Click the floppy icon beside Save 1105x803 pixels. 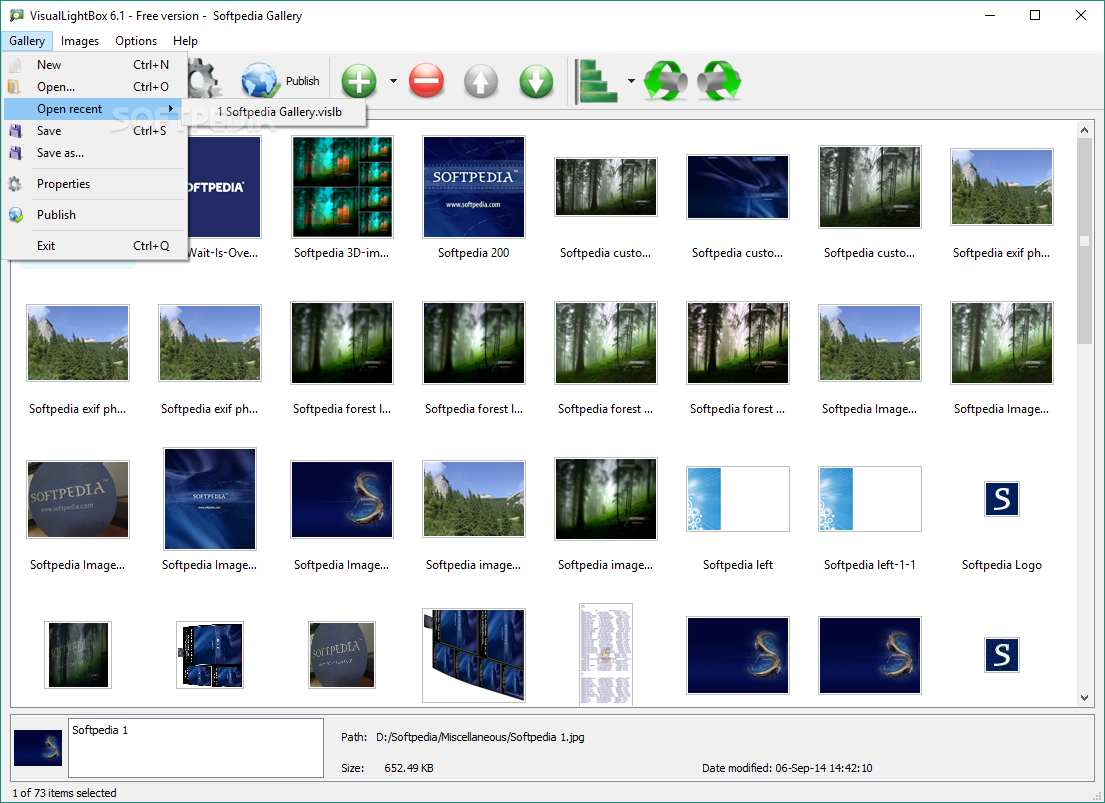coord(15,130)
